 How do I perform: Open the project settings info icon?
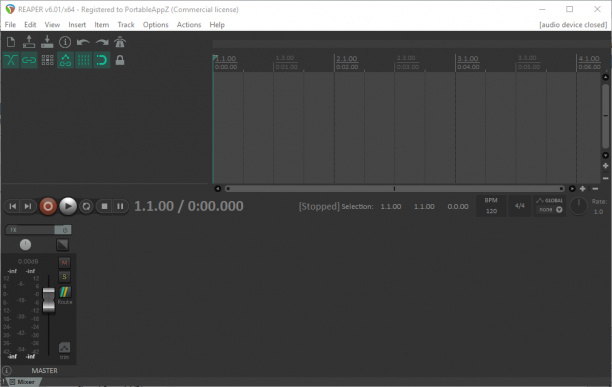pyautogui.click(x=65, y=42)
